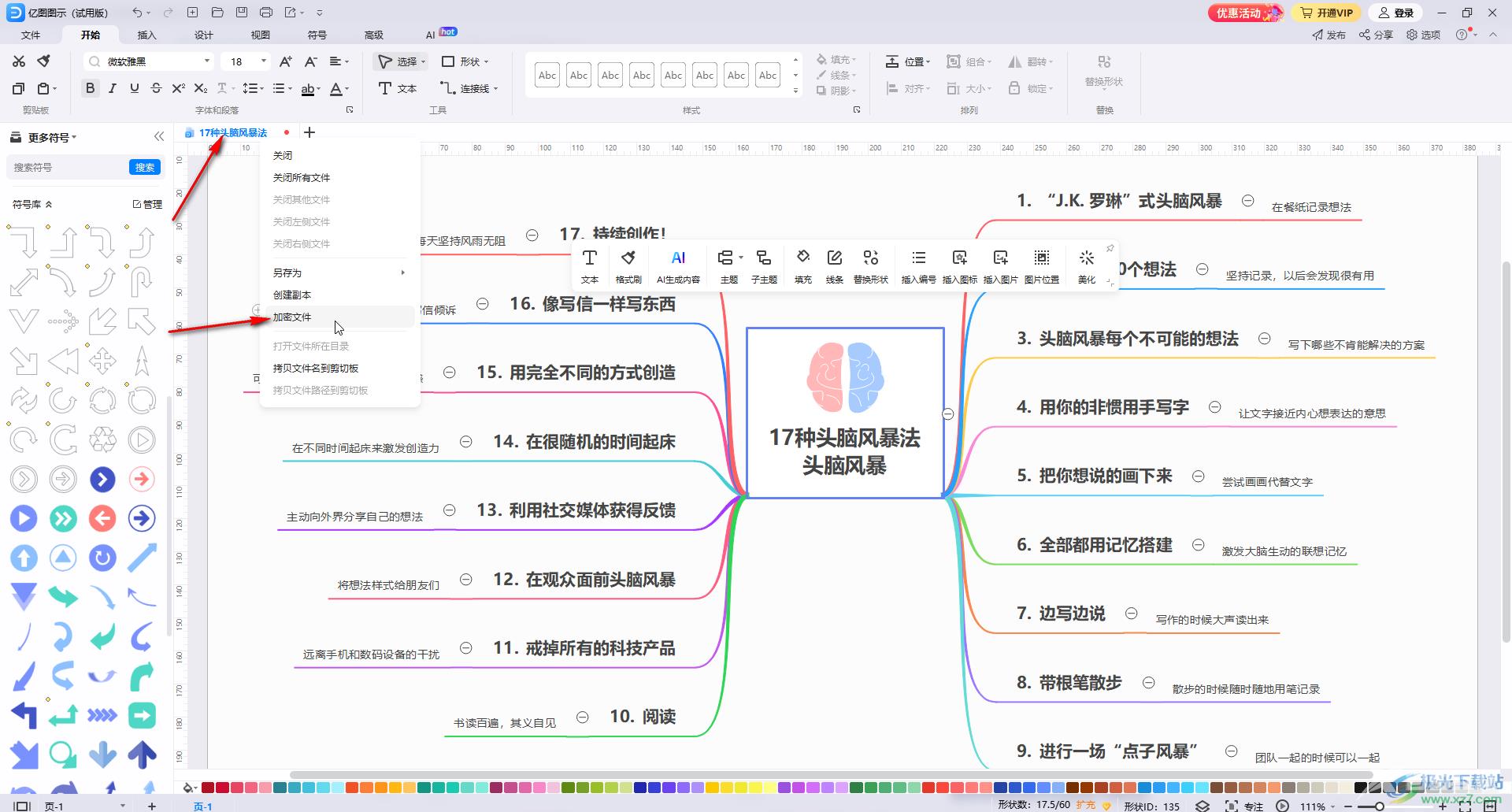This screenshot has width=1512, height=812.
Task: Click the 开通VIP button
Action: [x=1327, y=13]
